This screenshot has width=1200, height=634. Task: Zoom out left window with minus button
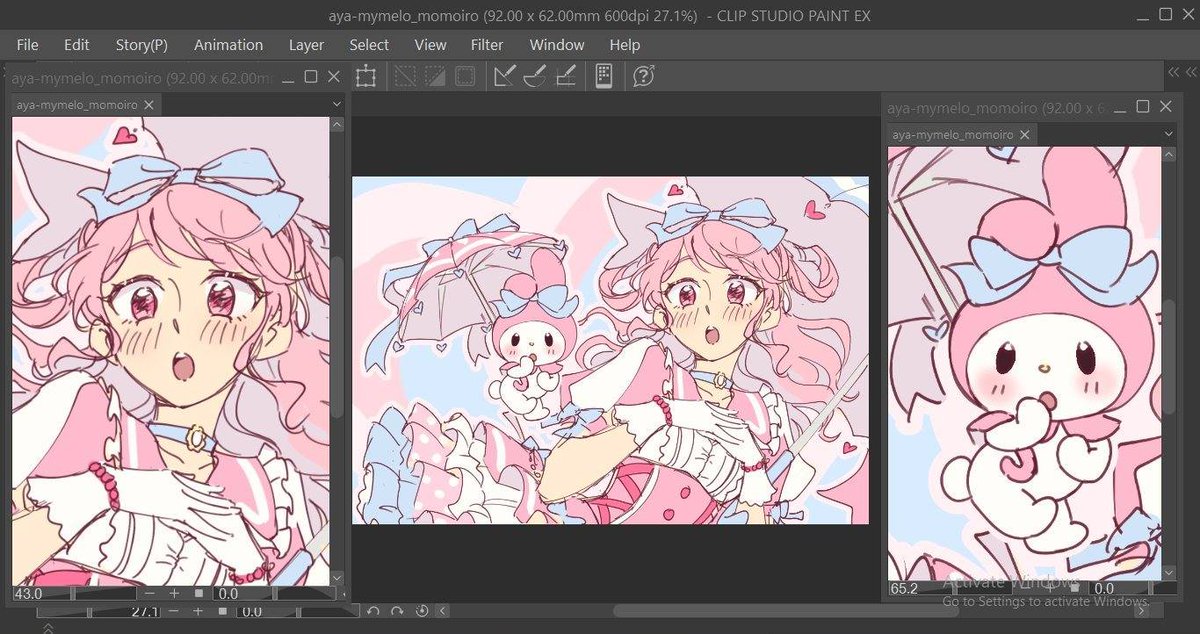[150, 594]
